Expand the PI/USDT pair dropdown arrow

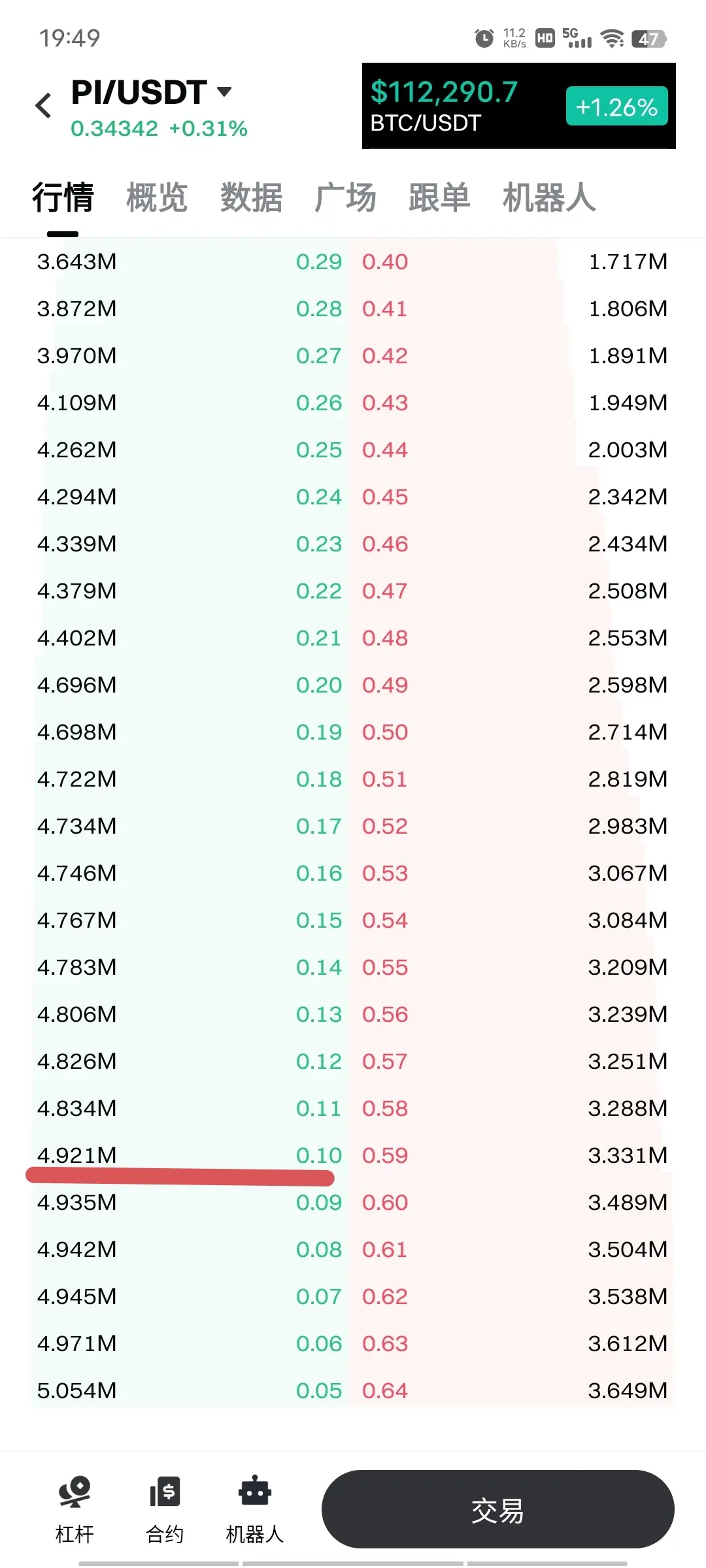click(224, 91)
